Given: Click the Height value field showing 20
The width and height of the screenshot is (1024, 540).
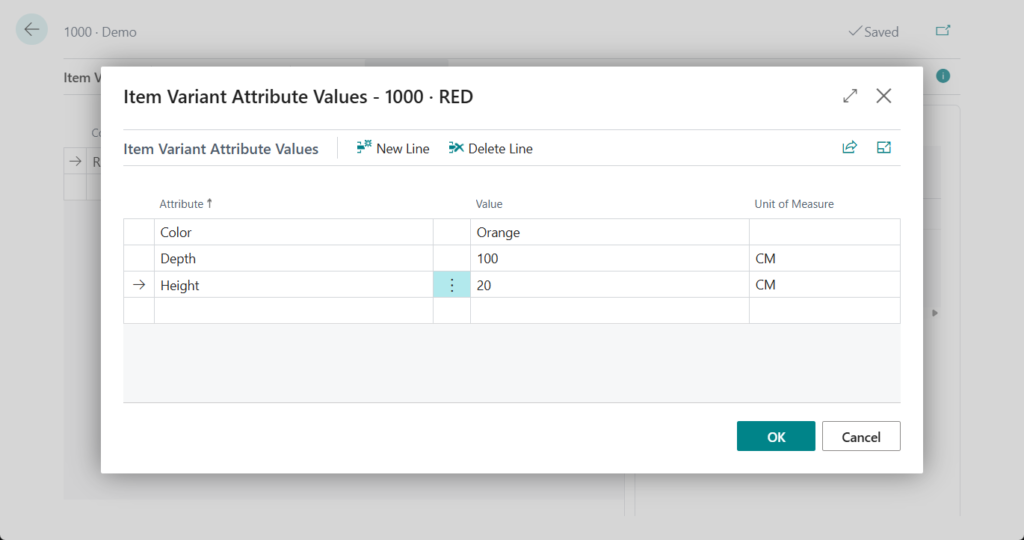Looking at the screenshot, I should (x=608, y=285).
